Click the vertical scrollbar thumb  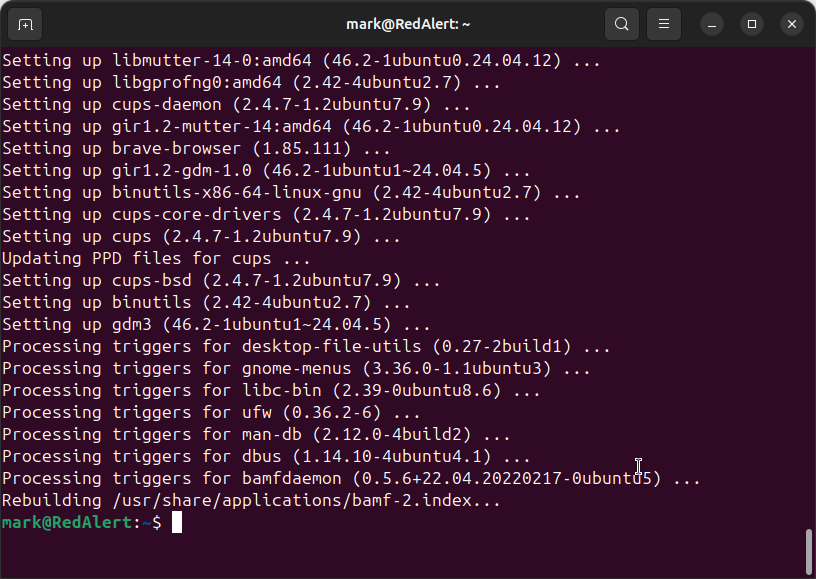(808, 551)
